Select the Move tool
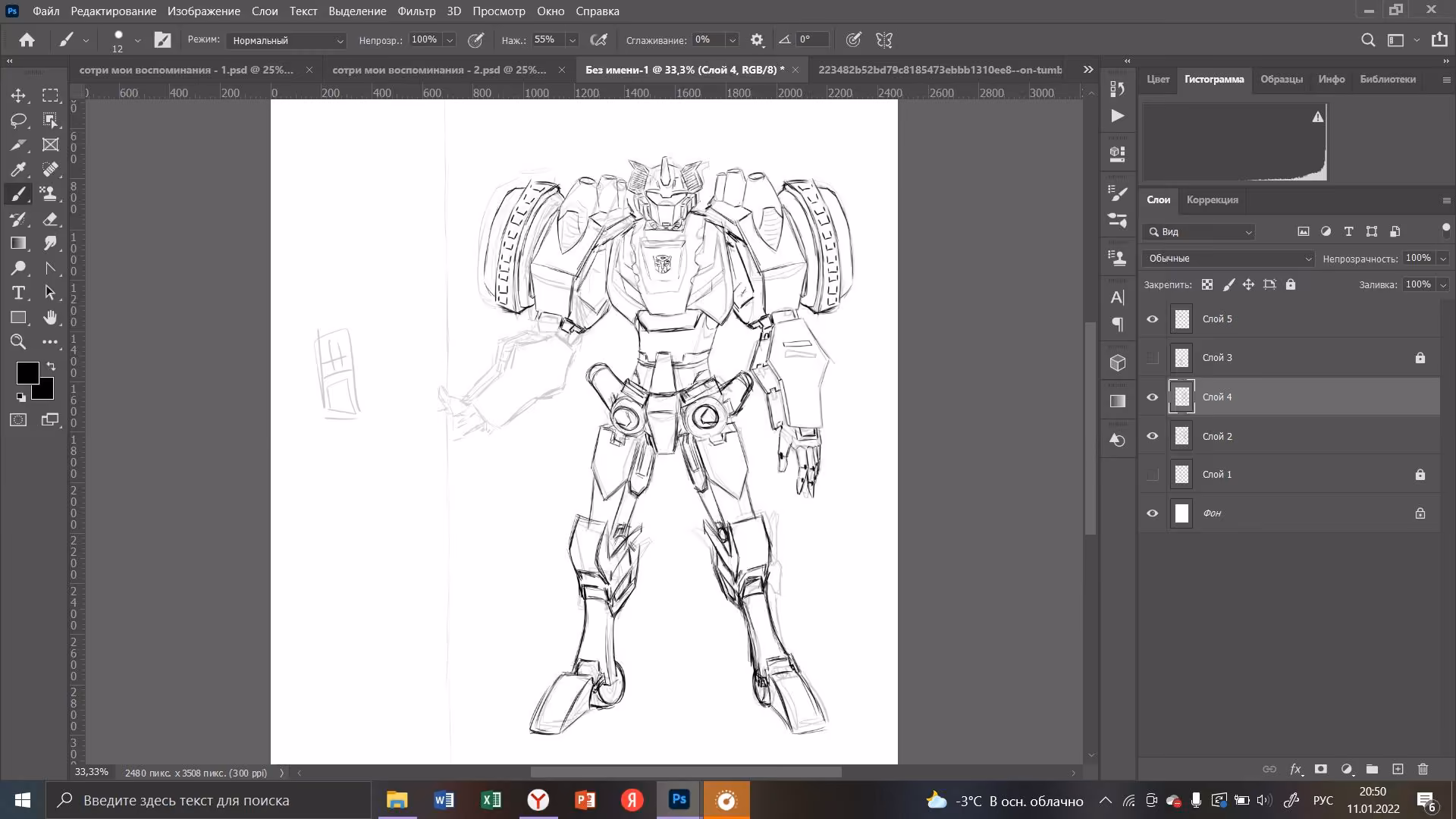Image resolution: width=1456 pixels, height=819 pixels. (18, 96)
